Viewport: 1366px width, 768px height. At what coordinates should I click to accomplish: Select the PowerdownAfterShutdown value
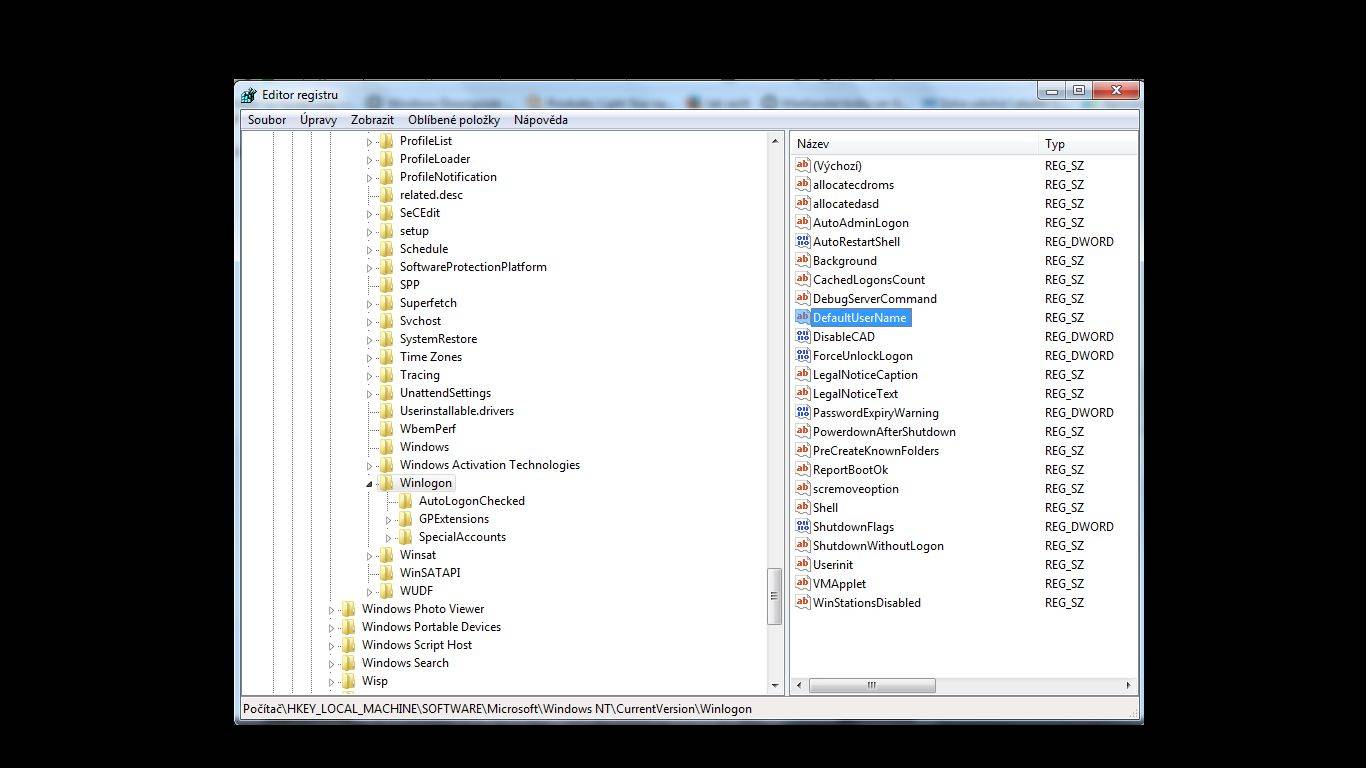coord(884,432)
